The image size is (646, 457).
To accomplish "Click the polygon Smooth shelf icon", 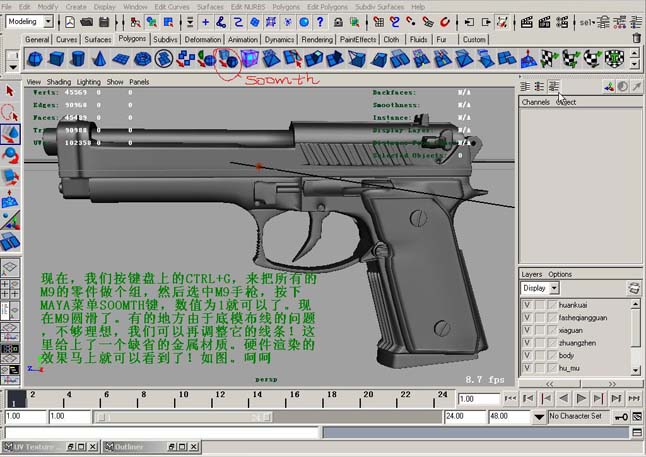I will 227,59.
